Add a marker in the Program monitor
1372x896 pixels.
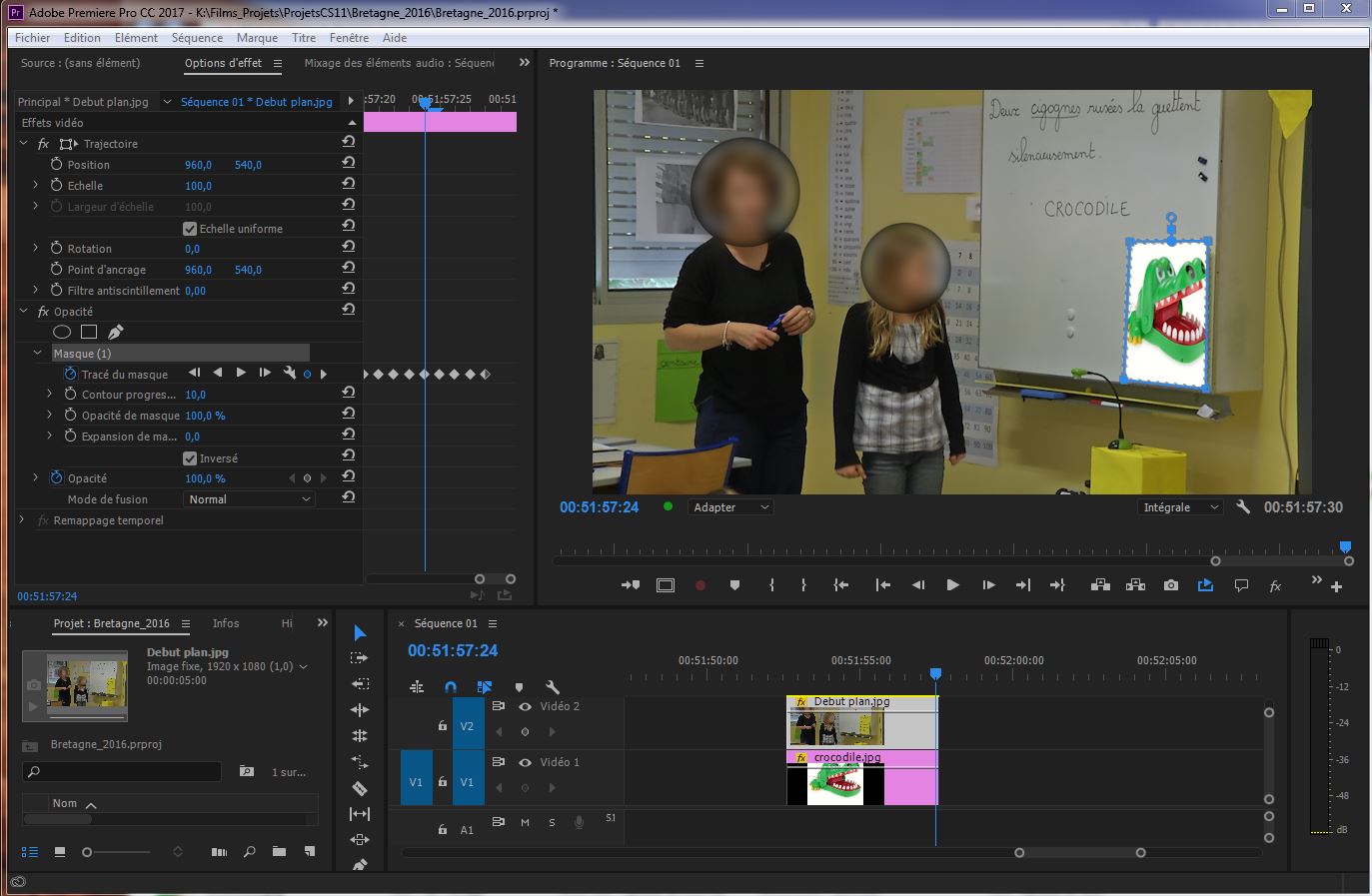click(x=734, y=585)
